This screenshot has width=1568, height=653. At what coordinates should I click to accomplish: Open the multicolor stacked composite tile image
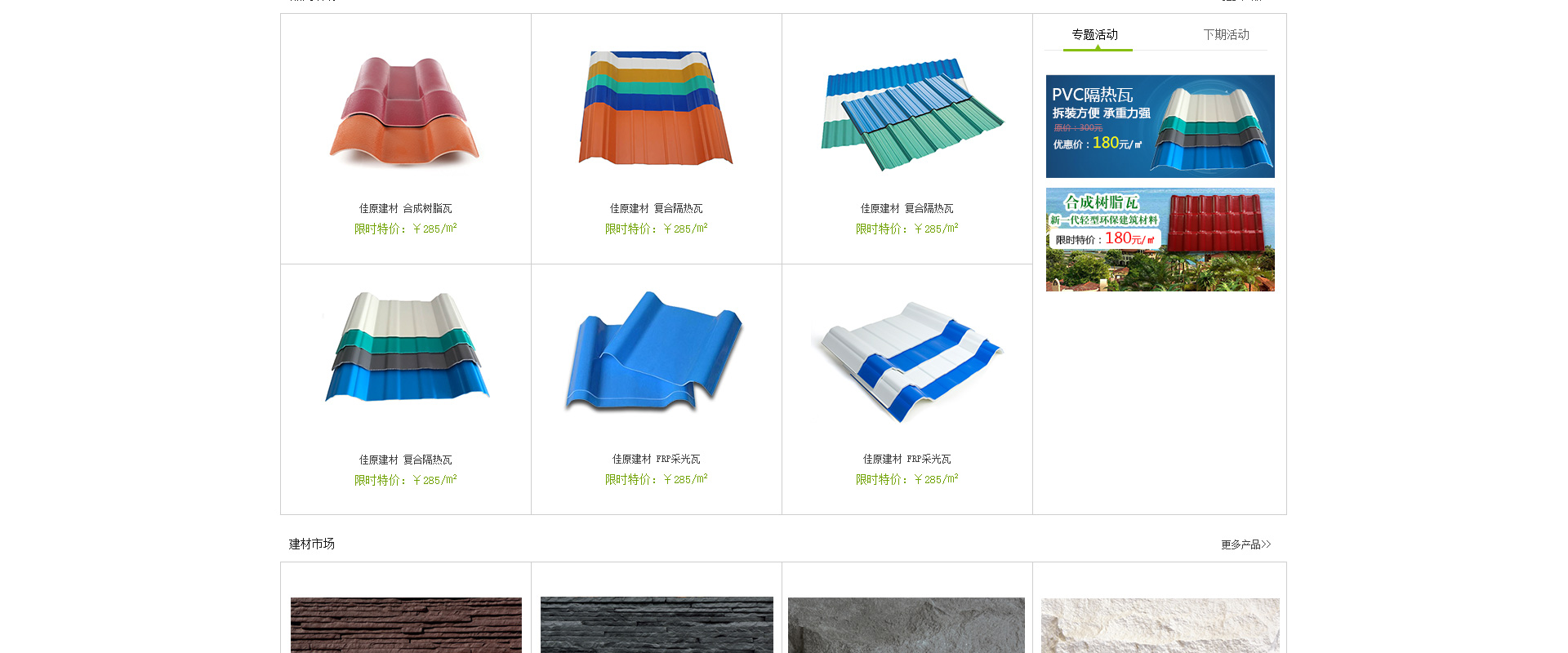pyautogui.click(x=656, y=108)
